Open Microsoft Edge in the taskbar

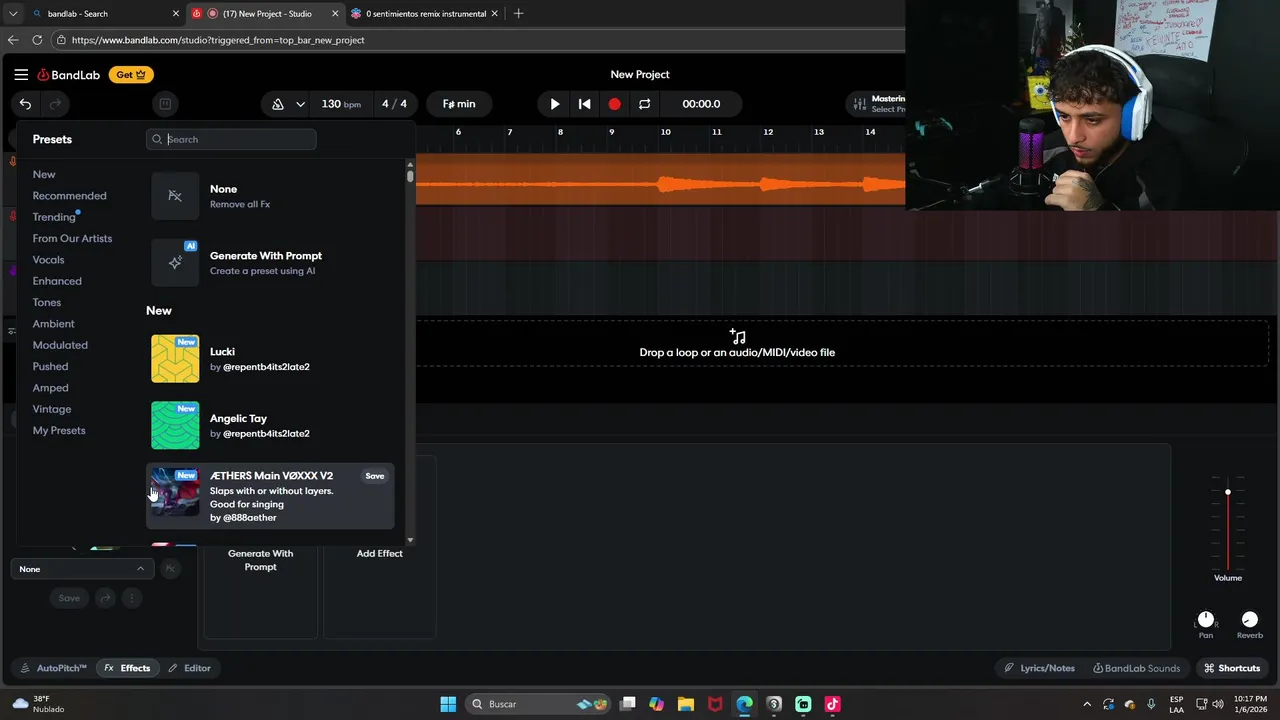(745, 704)
